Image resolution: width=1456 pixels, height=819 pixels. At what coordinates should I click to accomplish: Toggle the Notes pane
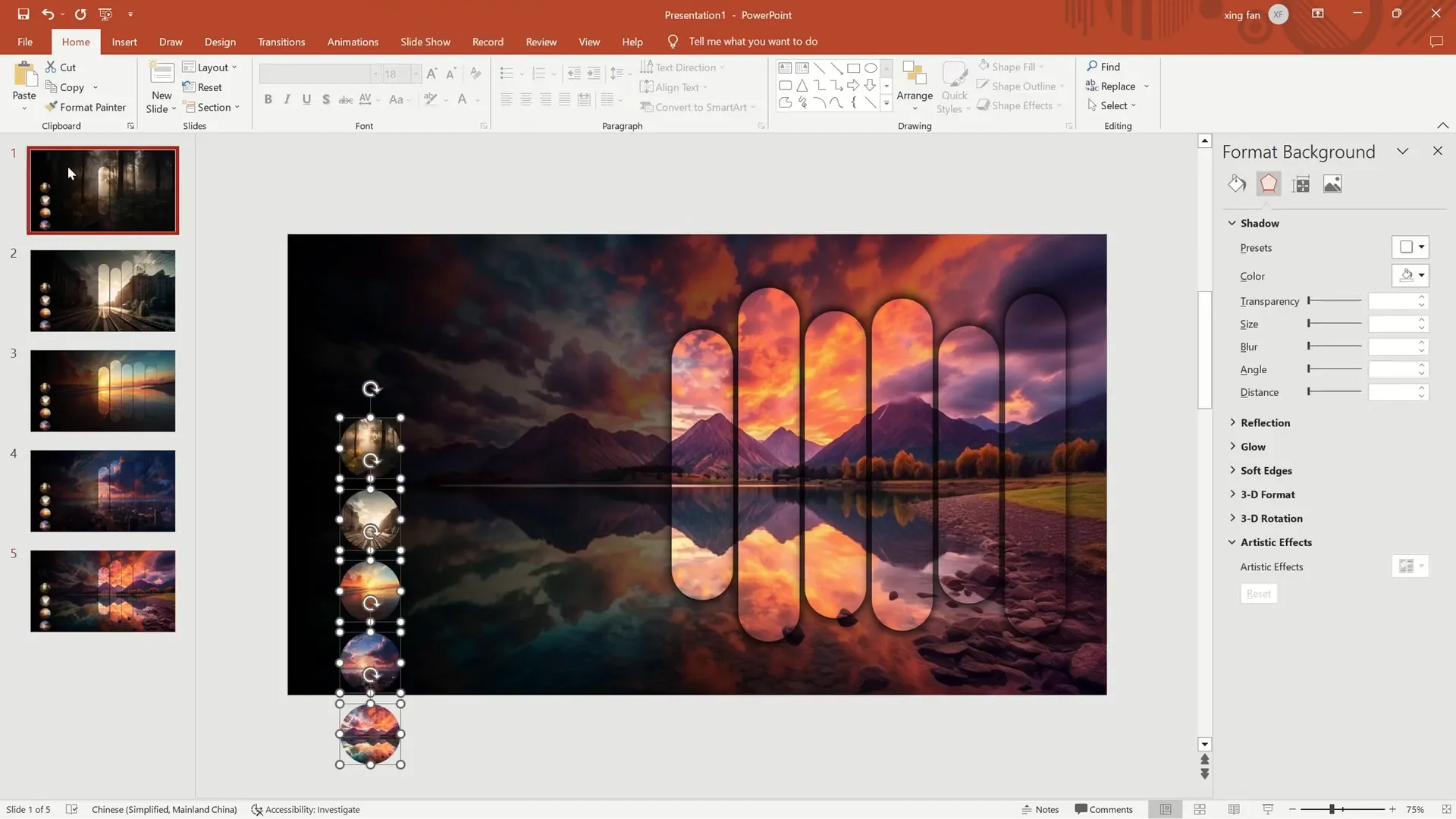pos(1040,809)
